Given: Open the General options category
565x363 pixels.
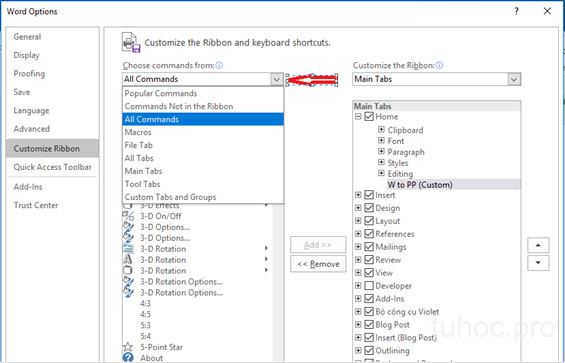Looking at the screenshot, I should [x=52, y=37].
